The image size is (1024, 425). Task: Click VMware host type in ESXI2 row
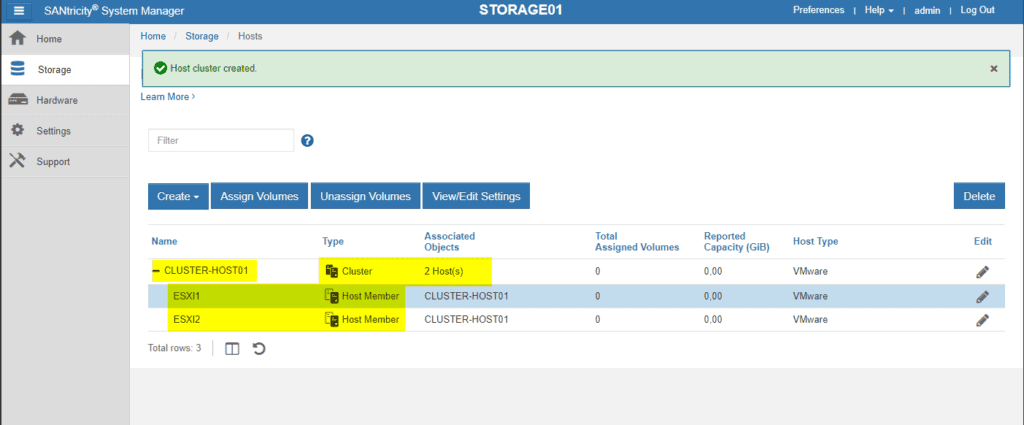pos(810,320)
